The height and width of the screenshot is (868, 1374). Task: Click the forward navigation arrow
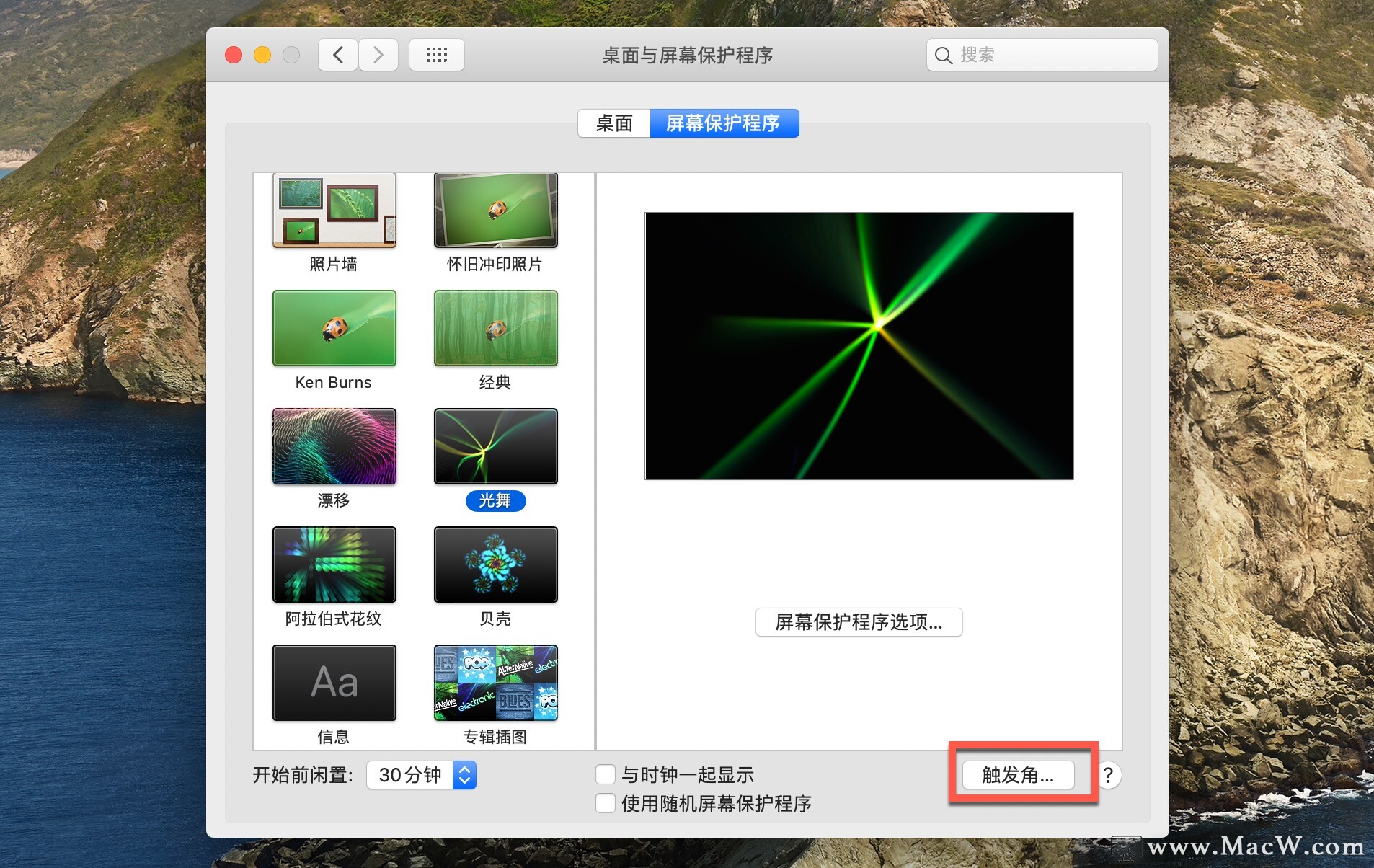click(378, 54)
